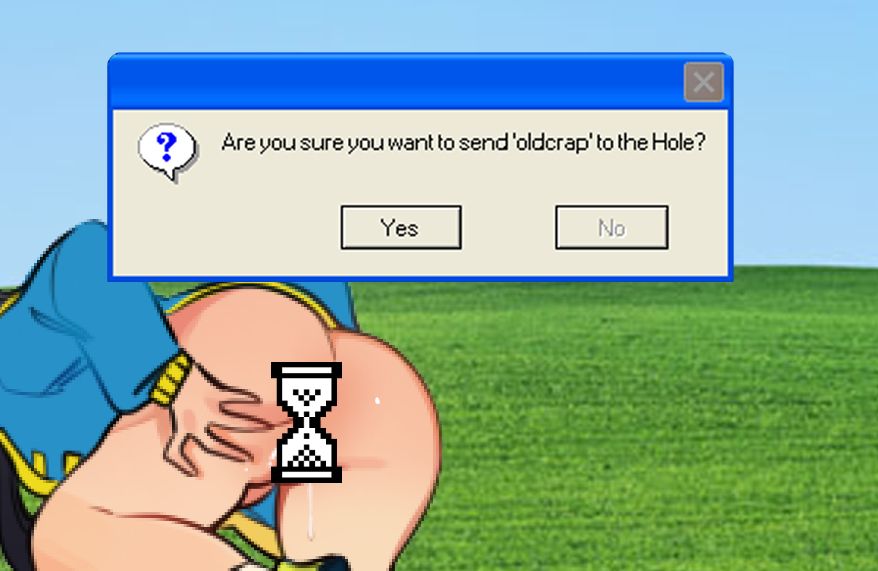Image resolution: width=878 pixels, height=571 pixels.
Task: Click the hourglass busy cursor icon
Action: click(306, 422)
